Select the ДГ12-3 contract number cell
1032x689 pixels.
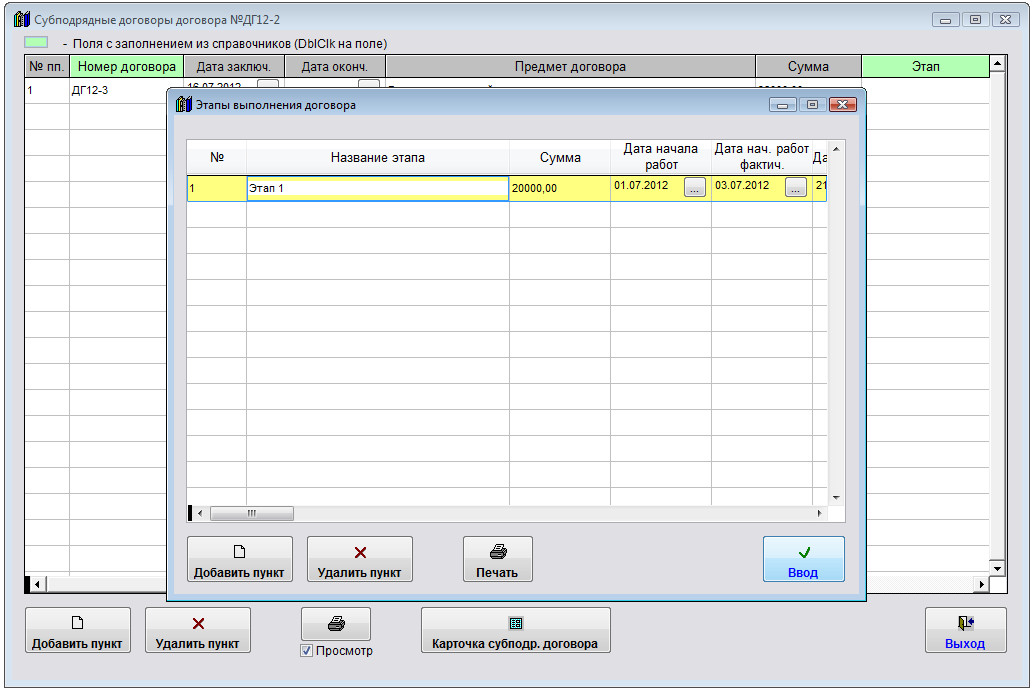[x=117, y=90]
